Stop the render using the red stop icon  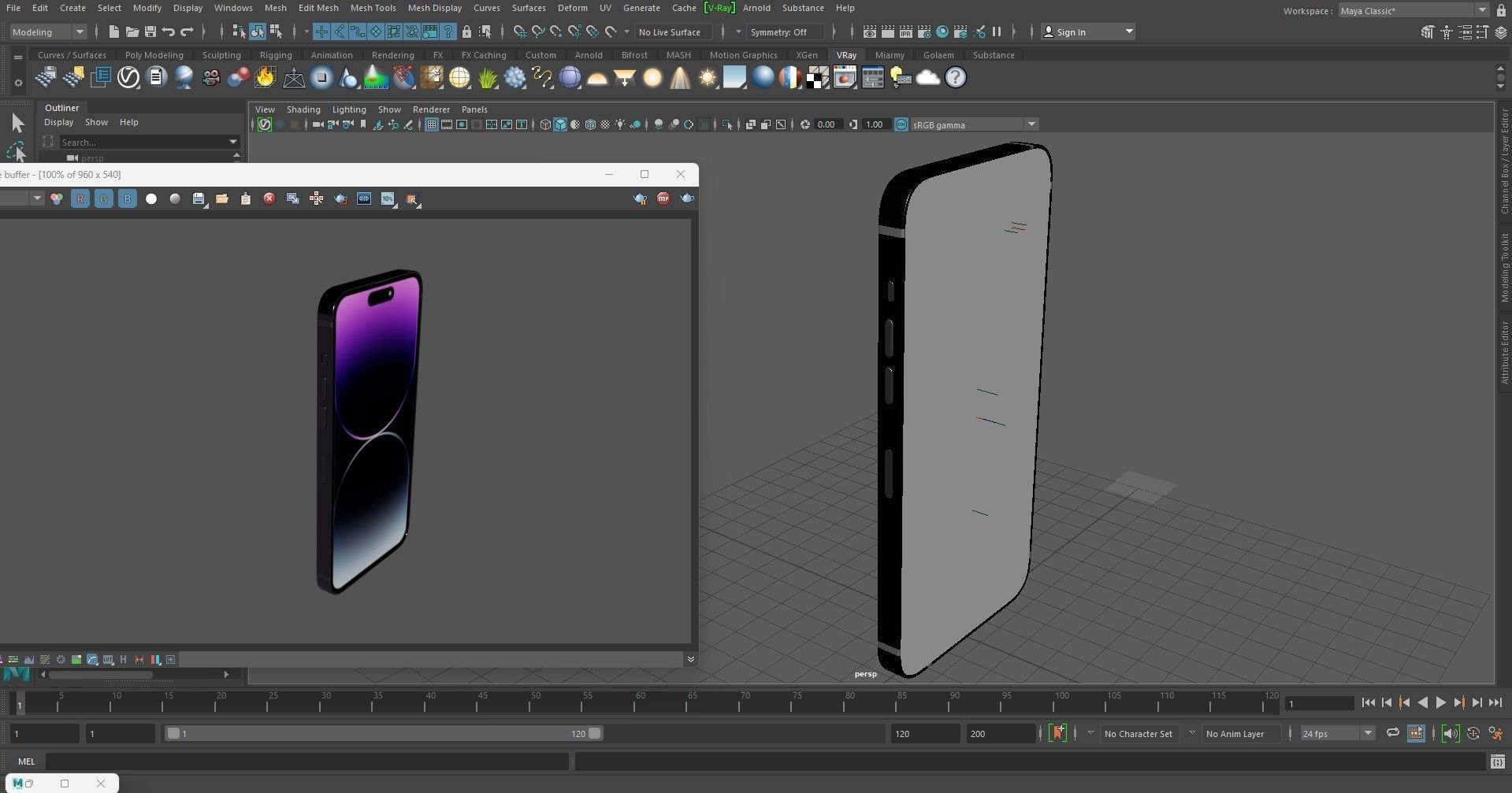click(663, 198)
